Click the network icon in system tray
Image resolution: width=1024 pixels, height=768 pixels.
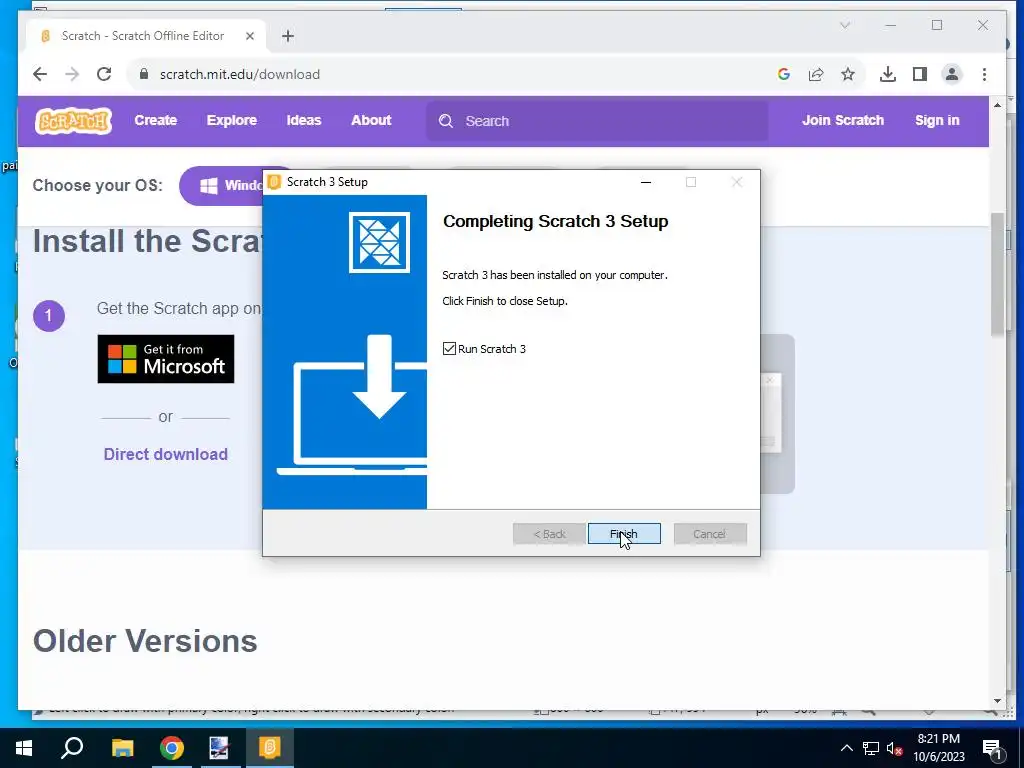coord(871,748)
